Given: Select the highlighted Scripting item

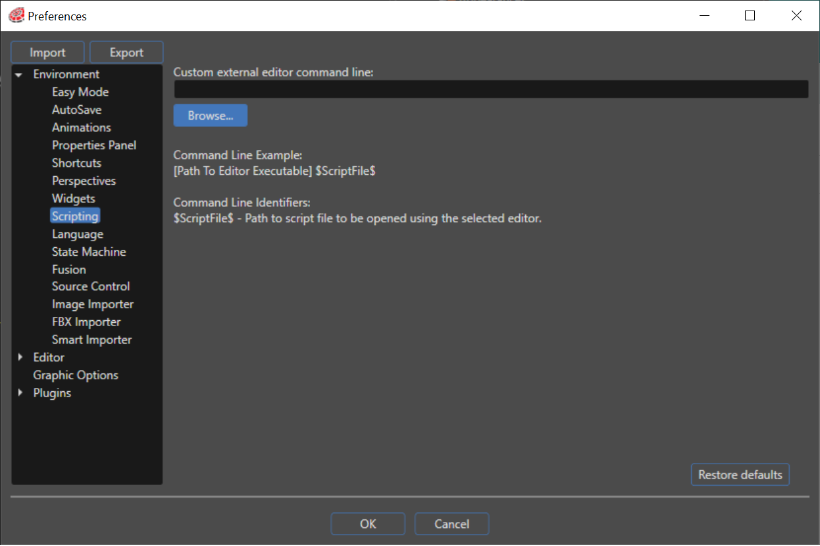Looking at the screenshot, I should click(x=75, y=216).
